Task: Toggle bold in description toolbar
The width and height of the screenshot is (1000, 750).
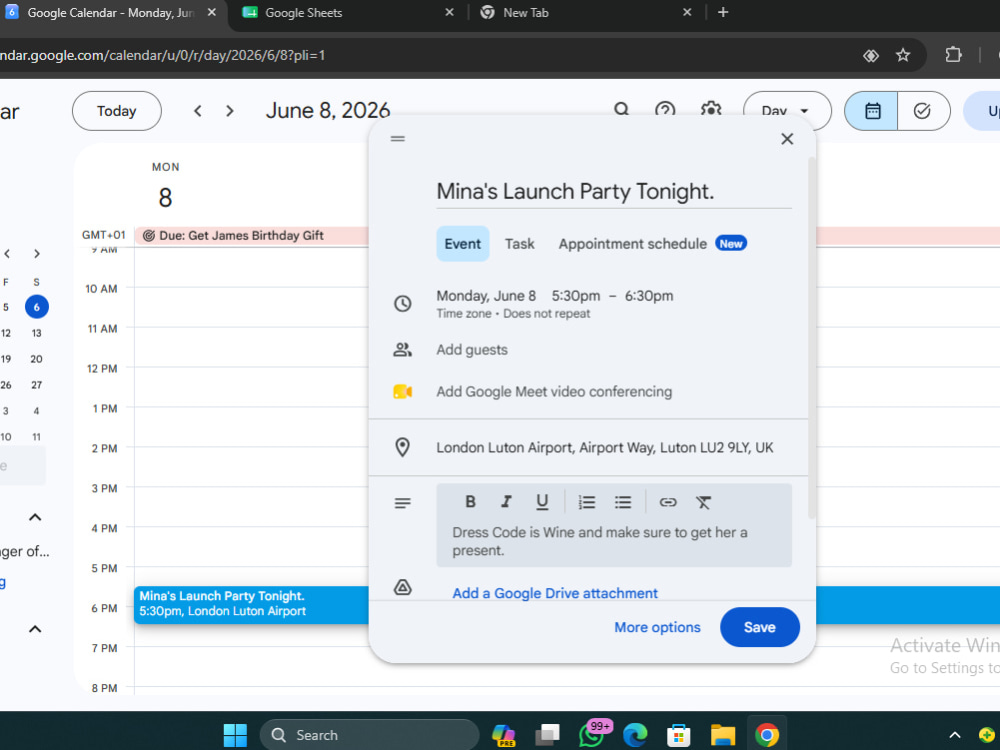Action: pyautogui.click(x=470, y=502)
